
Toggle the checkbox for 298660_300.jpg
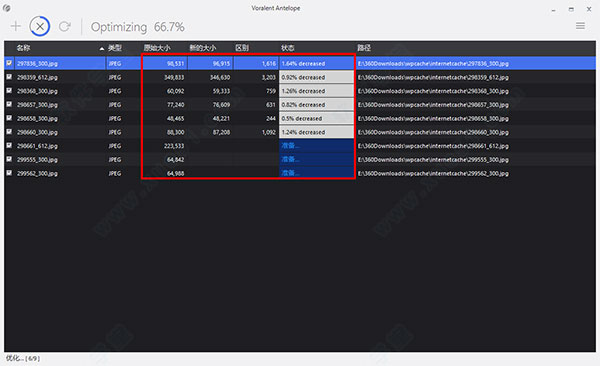pos(9,132)
